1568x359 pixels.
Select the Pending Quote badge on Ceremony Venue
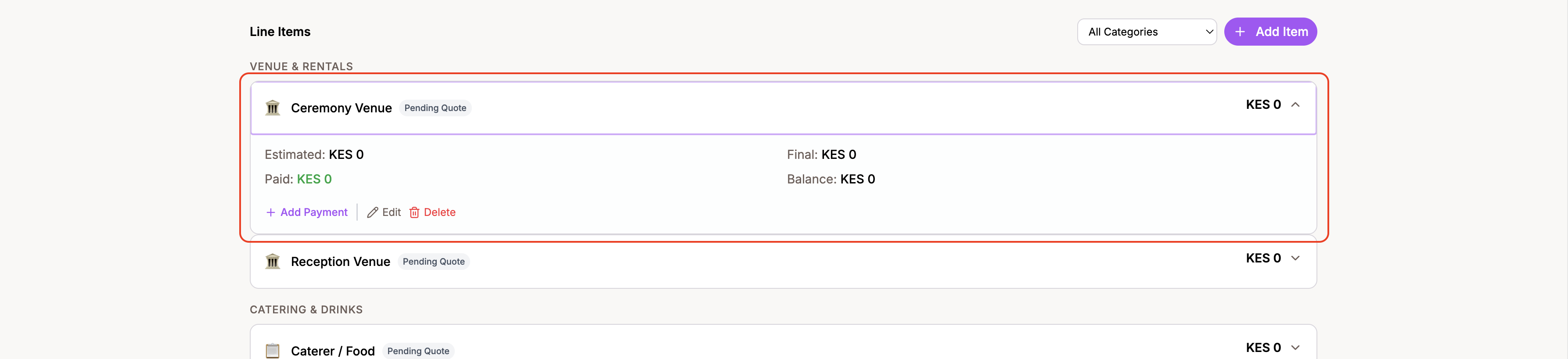pos(435,108)
